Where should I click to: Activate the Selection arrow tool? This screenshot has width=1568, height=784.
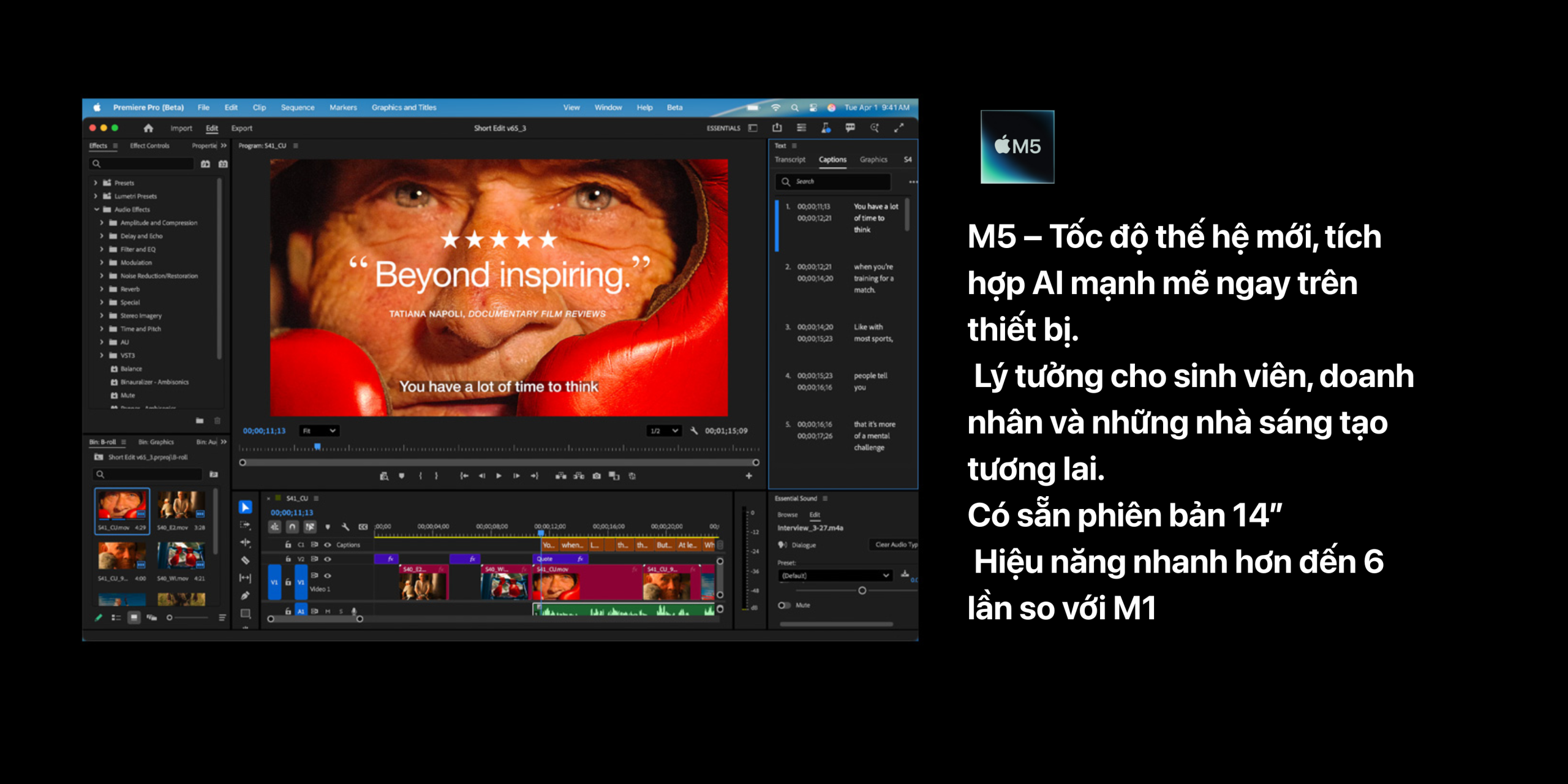pos(245,507)
